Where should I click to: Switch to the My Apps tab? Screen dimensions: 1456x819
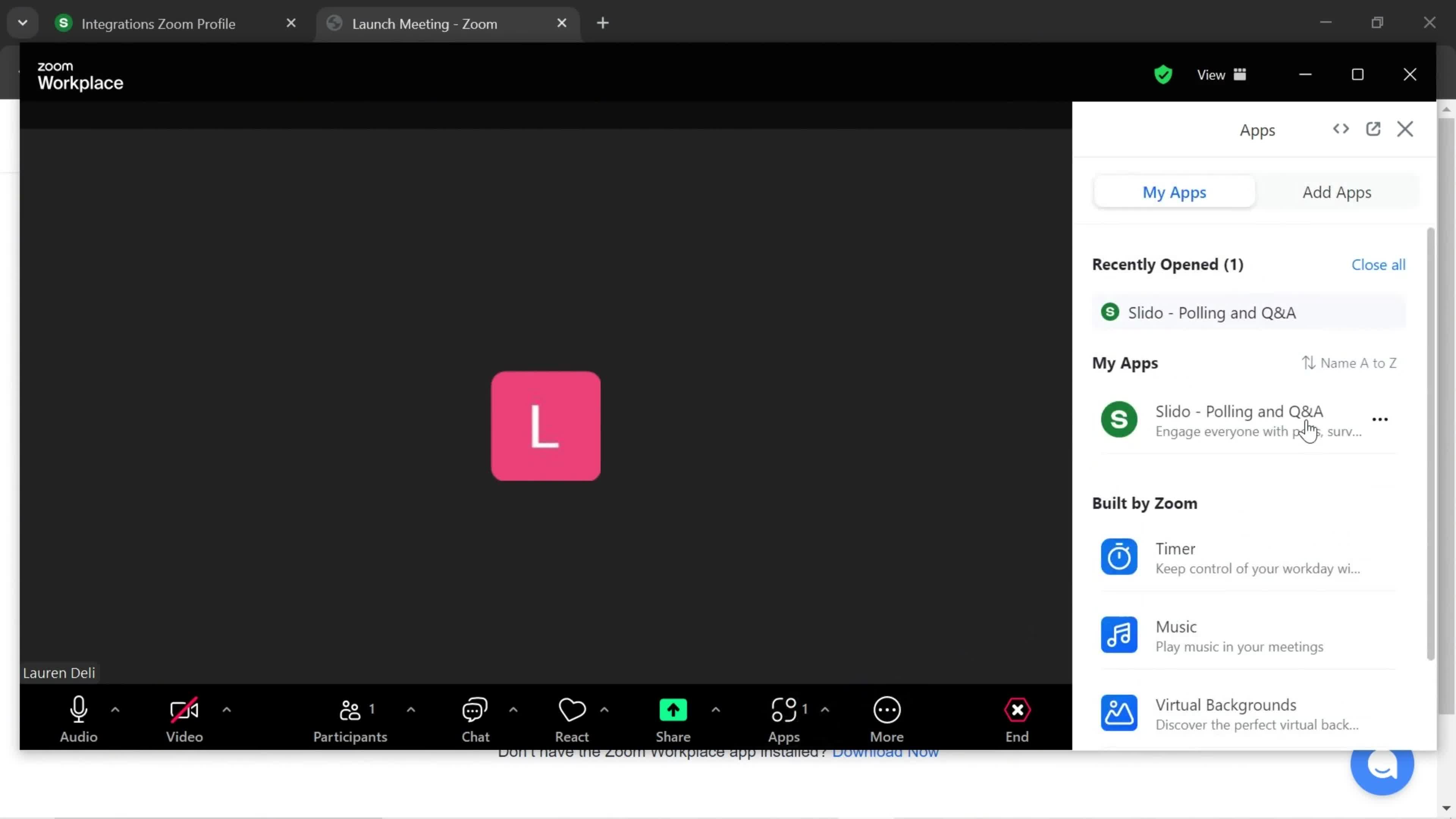point(1175,192)
